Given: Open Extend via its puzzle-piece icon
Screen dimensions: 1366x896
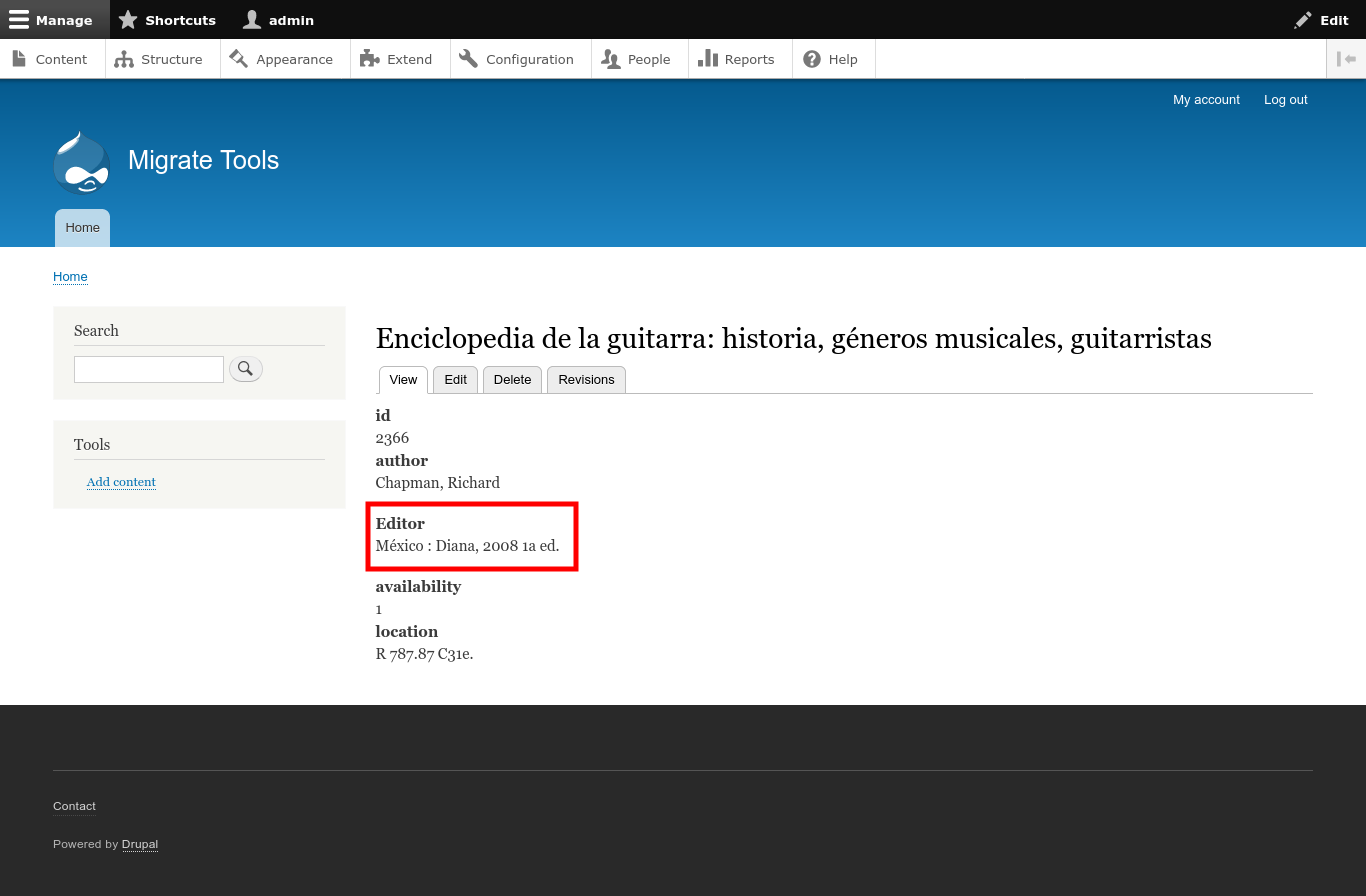Looking at the screenshot, I should (370, 59).
